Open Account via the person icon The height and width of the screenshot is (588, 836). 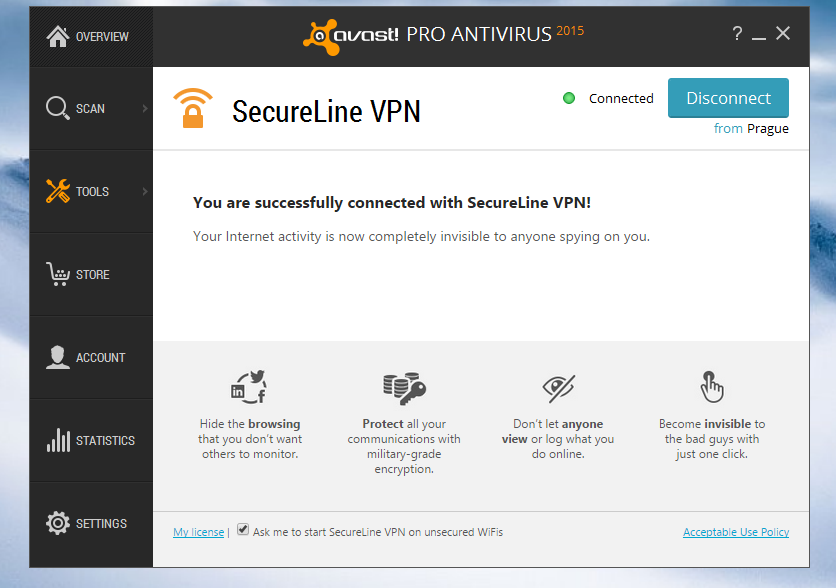58,356
